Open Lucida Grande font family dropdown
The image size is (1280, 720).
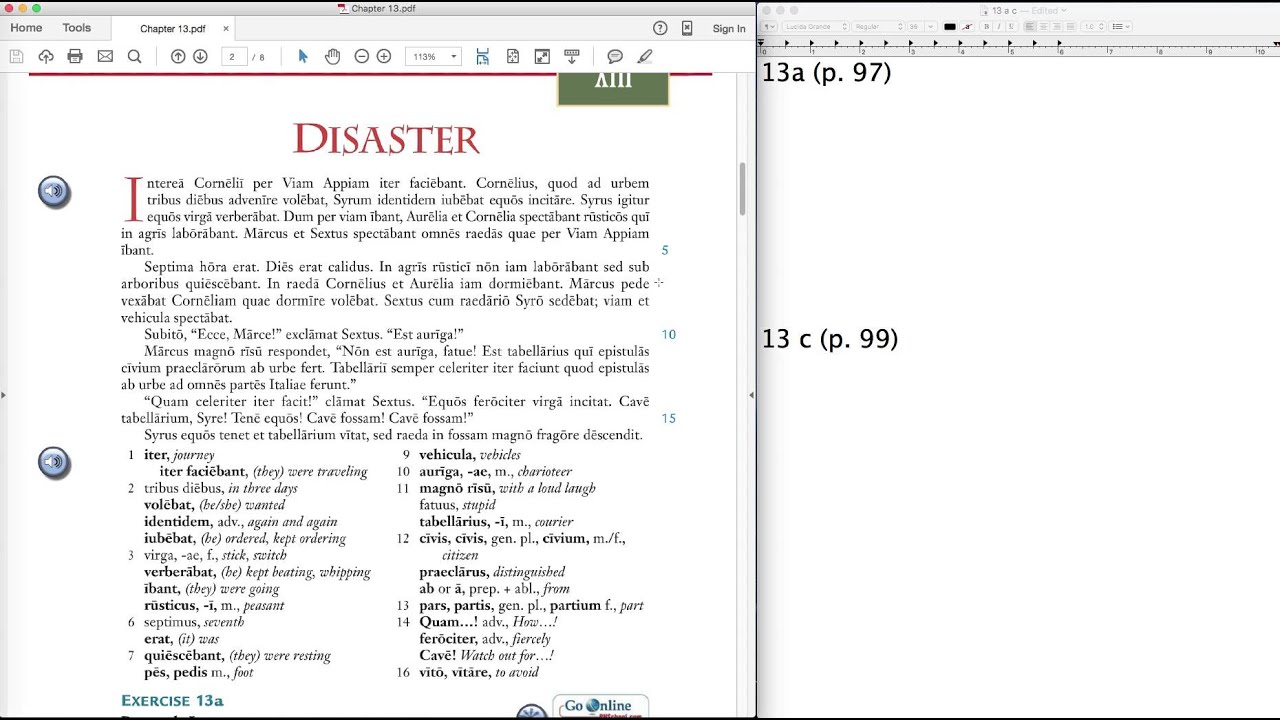point(815,26)
